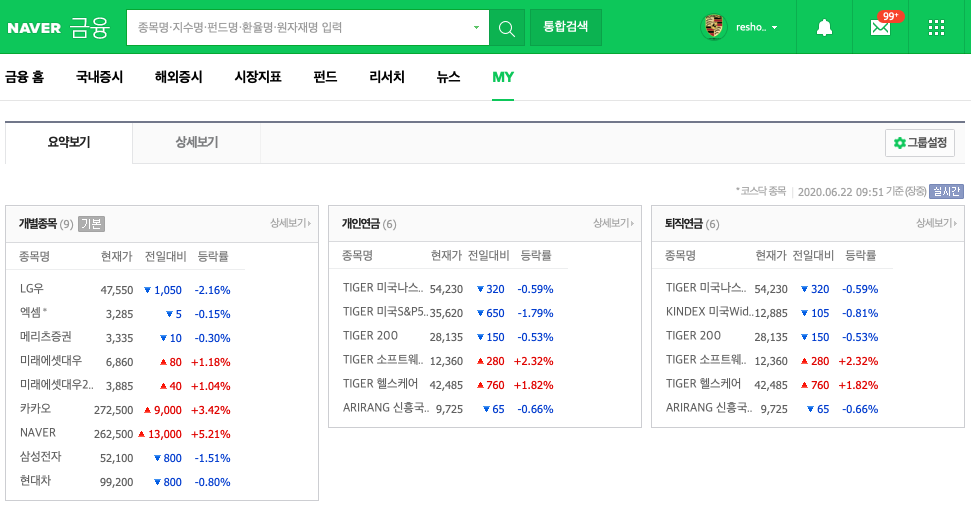The image size is (971, 510).
Task: Open NAVER stock in 개별종목 list
Action: click(x=38, y=433)
